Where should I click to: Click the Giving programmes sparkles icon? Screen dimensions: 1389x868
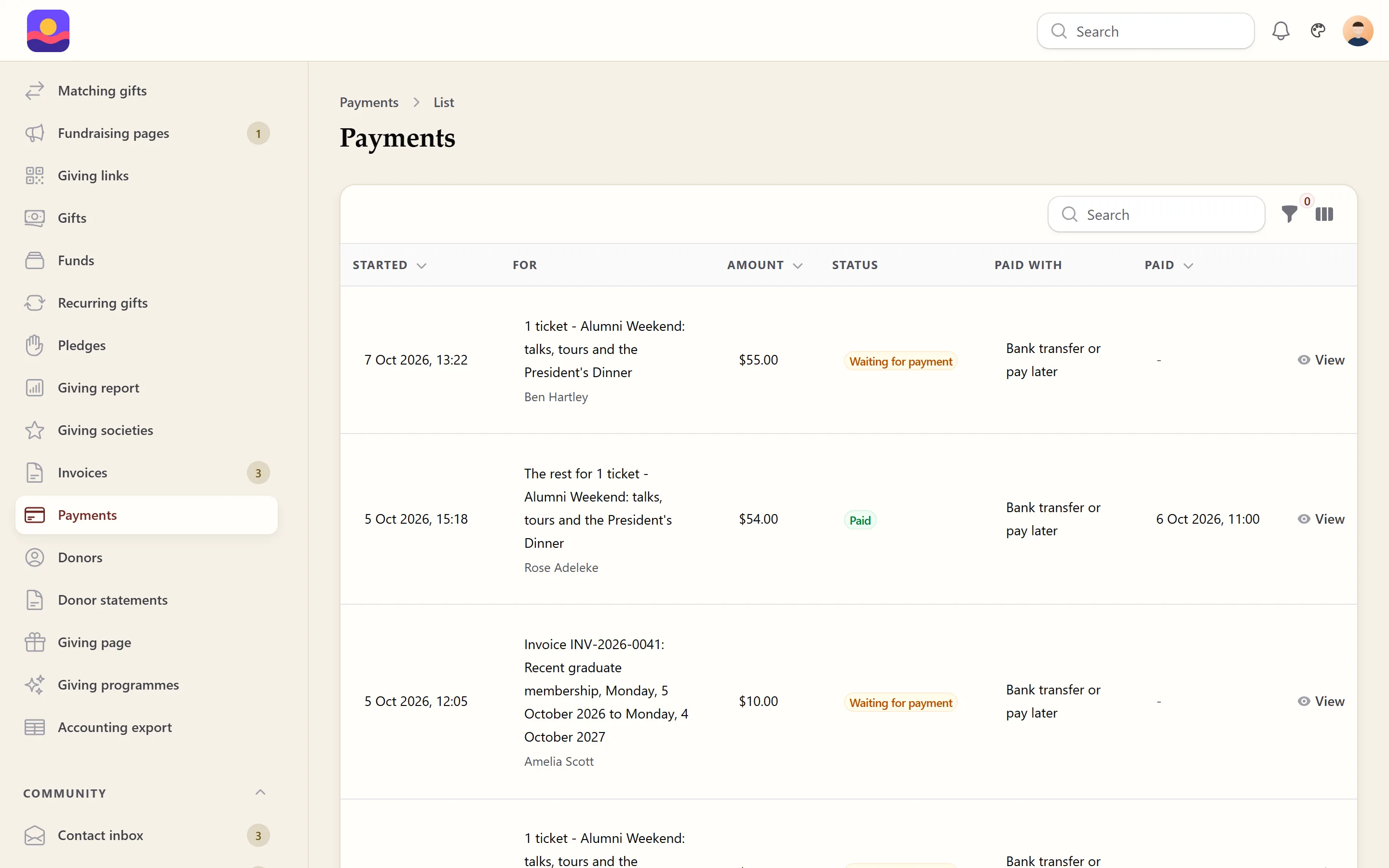pos(34,685)
